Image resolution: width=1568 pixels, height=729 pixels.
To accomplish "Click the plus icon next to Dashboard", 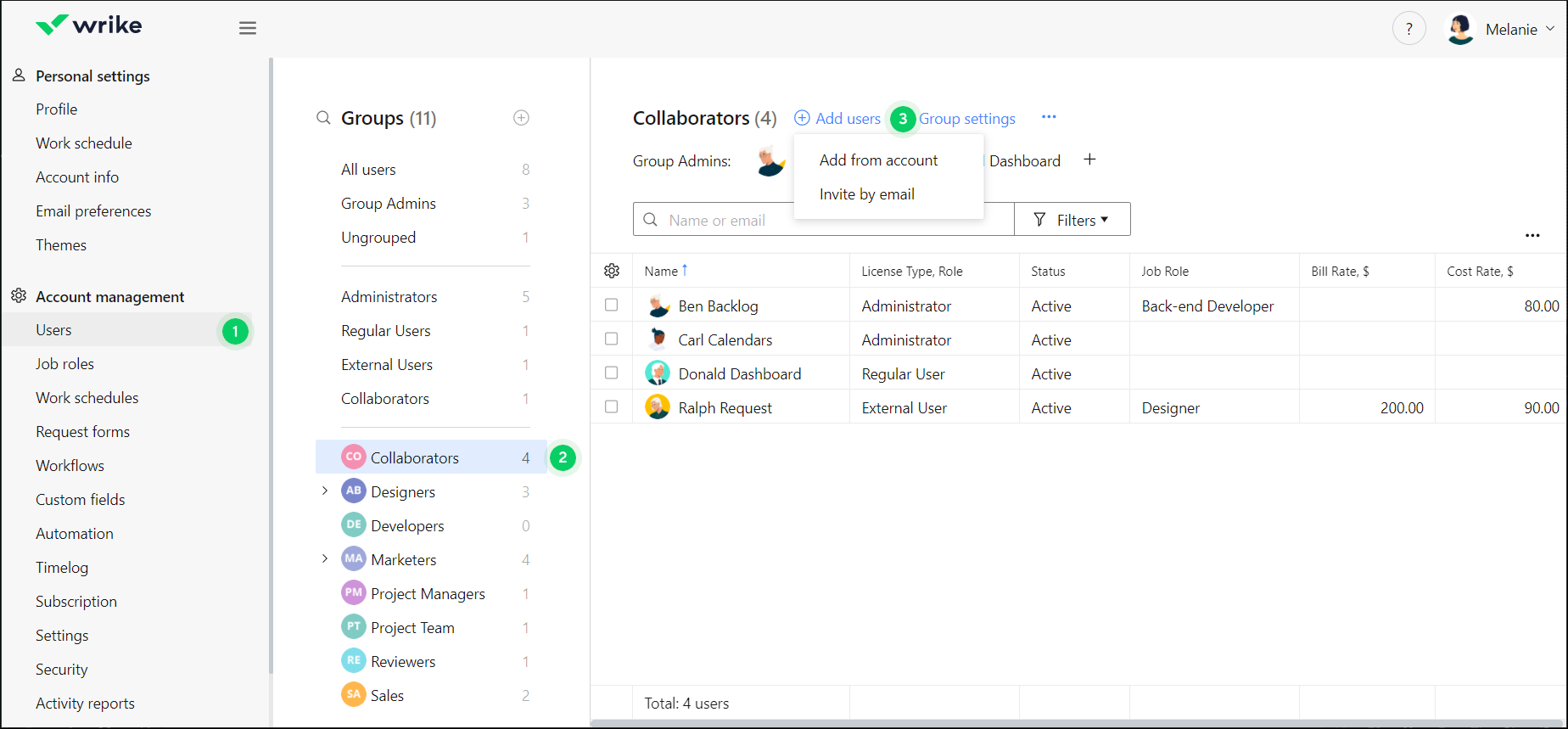I will tap(1089, 160).
